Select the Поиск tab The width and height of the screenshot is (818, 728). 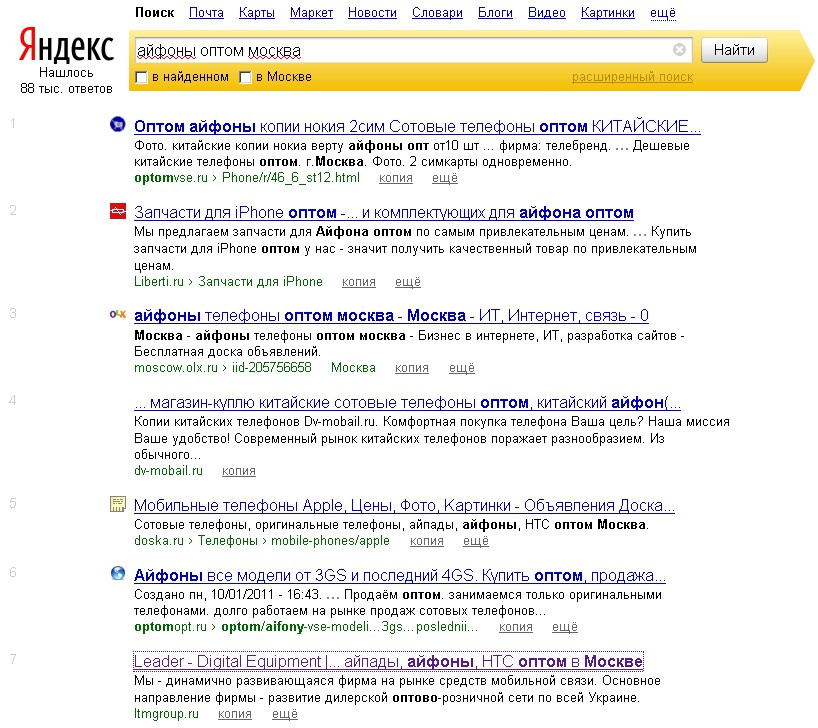[x=154, y=13]
